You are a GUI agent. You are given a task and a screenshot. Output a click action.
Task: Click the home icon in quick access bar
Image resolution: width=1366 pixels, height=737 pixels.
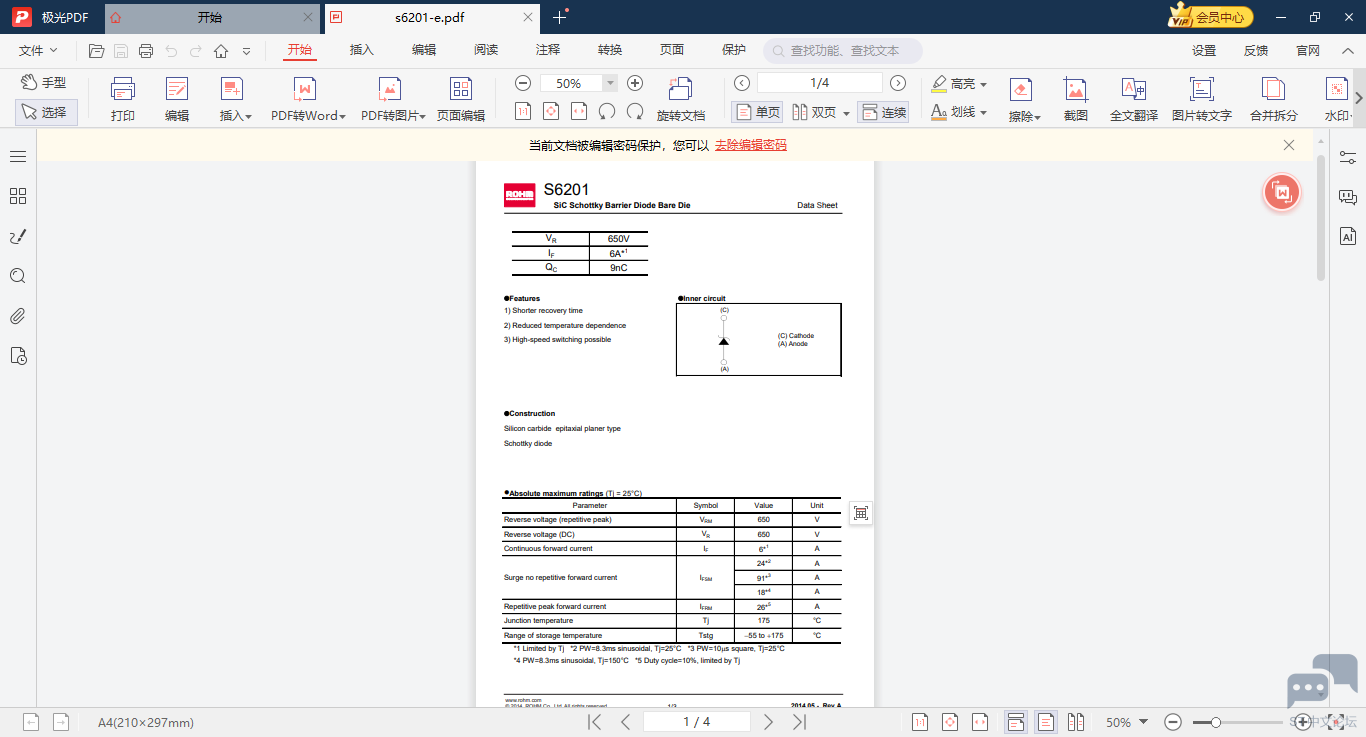pyautogui.click(x=221, y=51)
